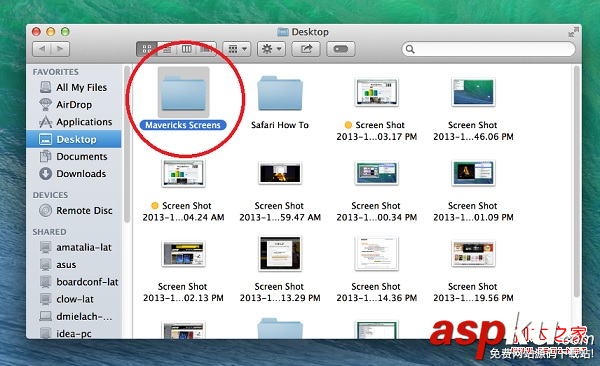
Task: Enter full screen with the corner arrows
Action: 573,32
